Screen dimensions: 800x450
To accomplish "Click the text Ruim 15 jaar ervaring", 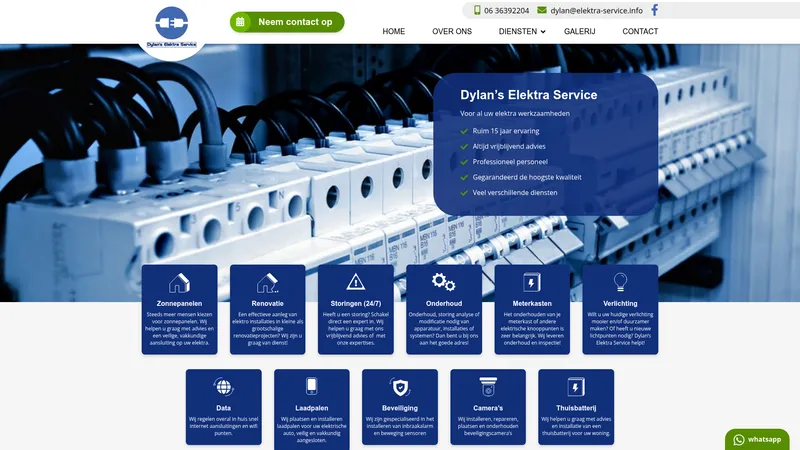I will 506,131.
